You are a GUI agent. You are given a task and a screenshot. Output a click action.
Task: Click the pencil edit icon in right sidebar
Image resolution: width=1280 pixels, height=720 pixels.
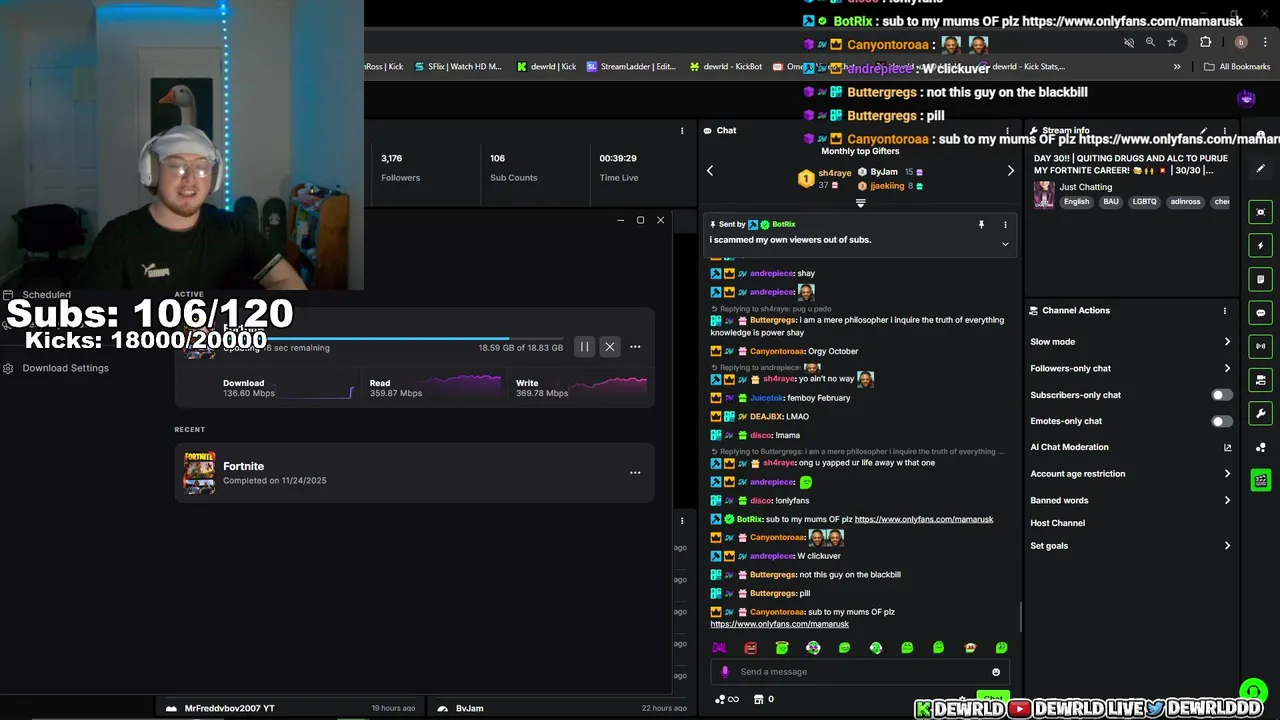point(1261,169)
